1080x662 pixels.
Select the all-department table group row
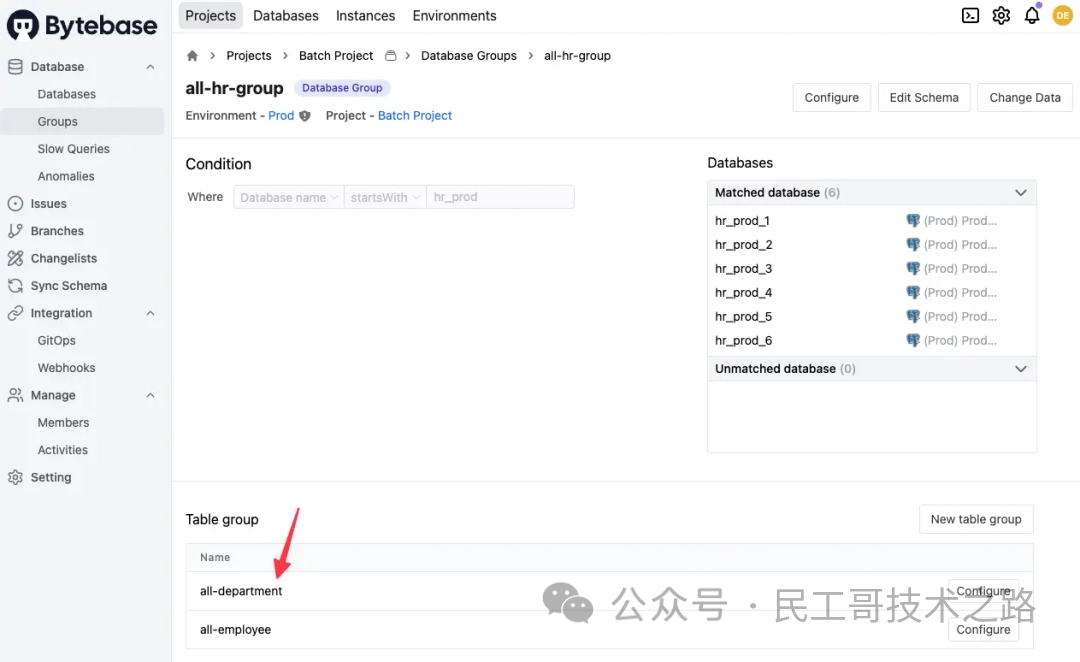coord(609,591)
